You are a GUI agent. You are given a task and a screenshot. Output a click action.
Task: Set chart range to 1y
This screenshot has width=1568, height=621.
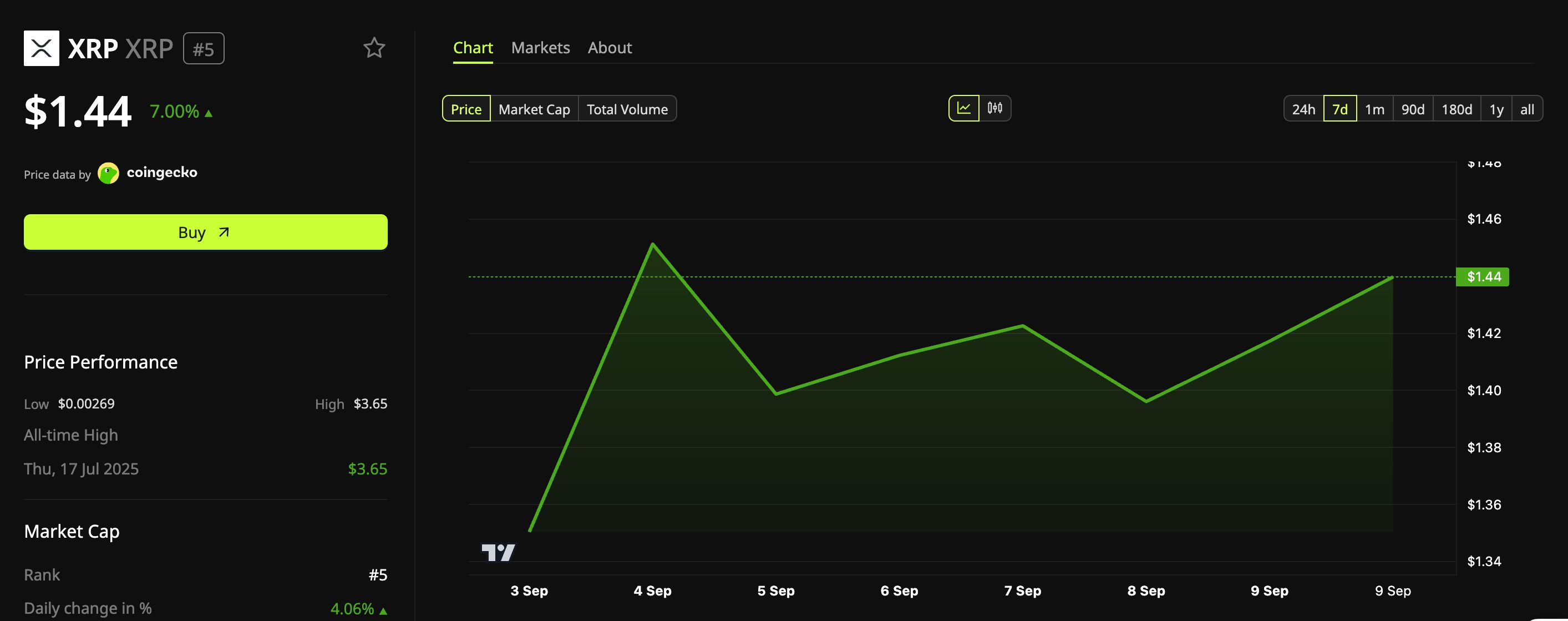[1497, 109]
